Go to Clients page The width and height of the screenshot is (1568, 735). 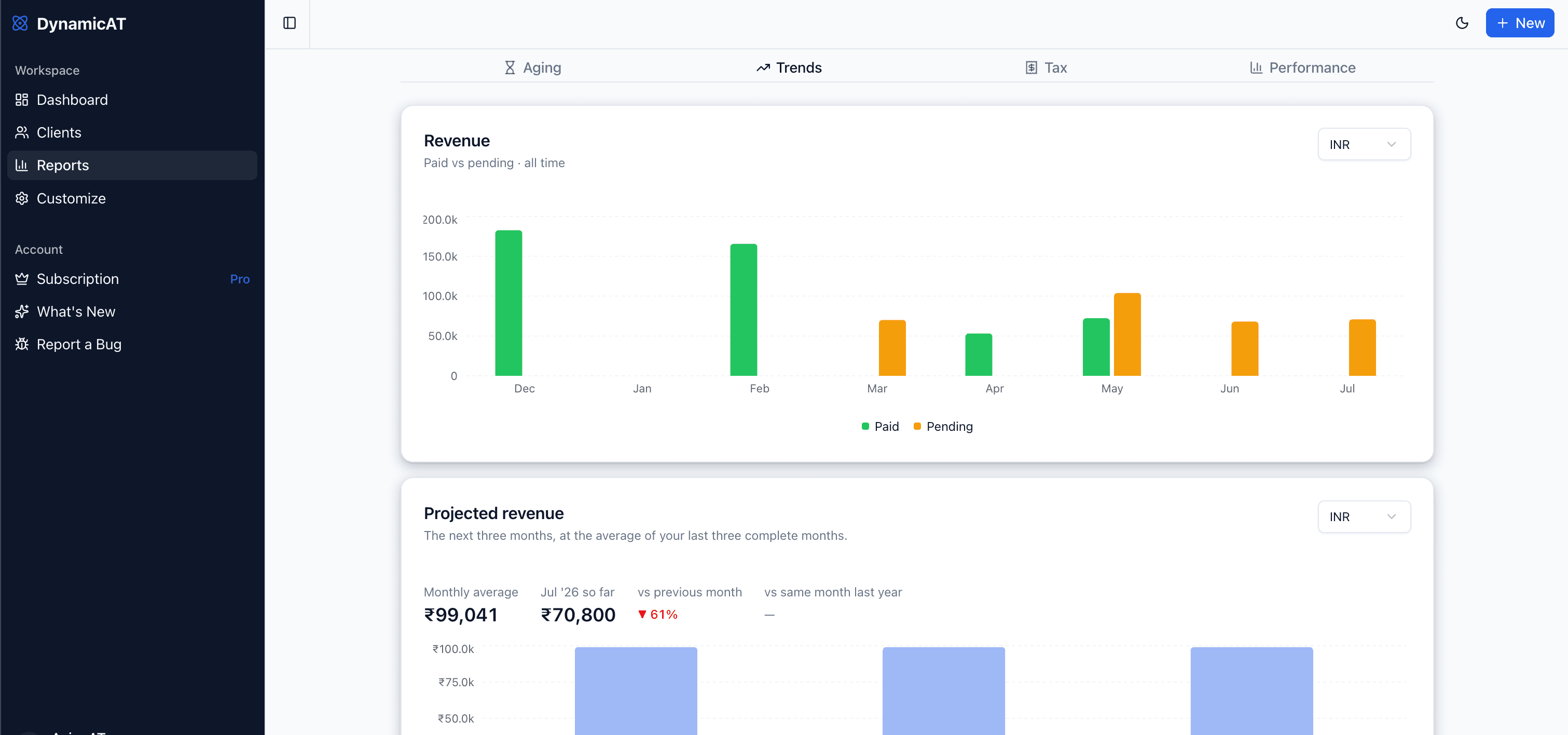pos(132,132)
